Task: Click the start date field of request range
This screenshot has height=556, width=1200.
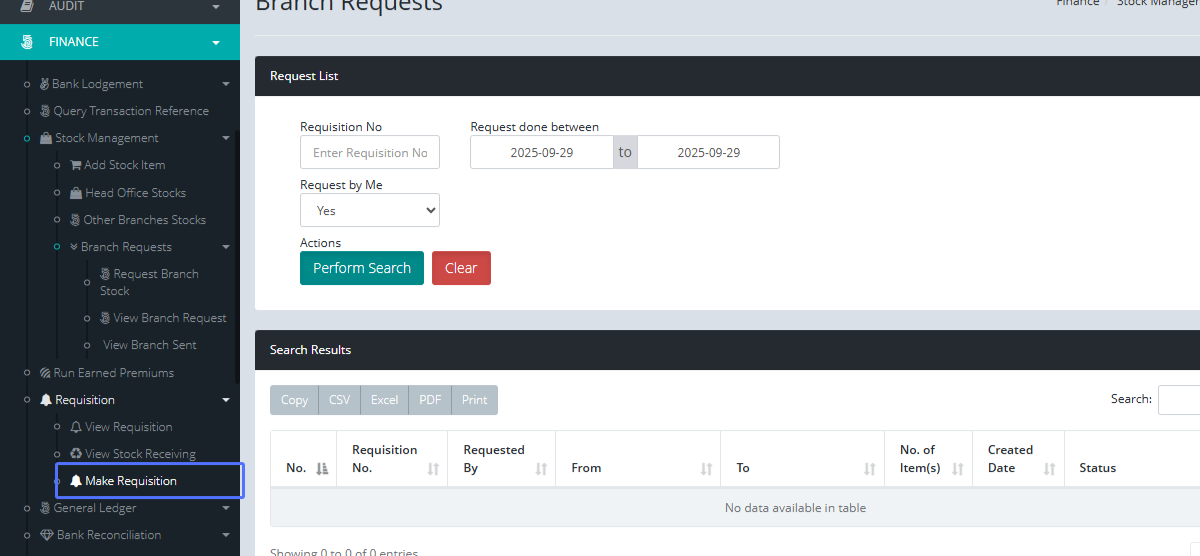Action: 541,152
